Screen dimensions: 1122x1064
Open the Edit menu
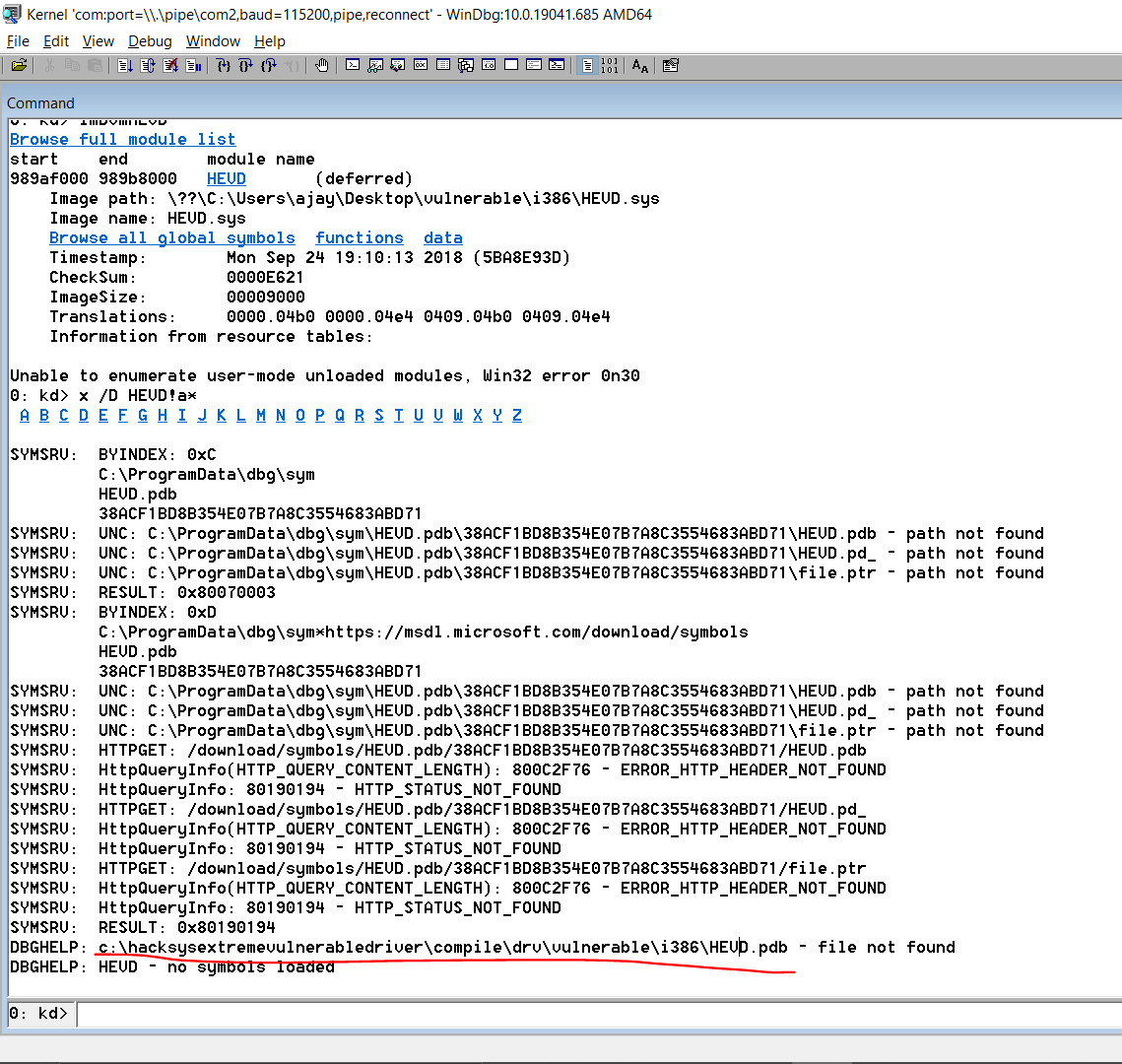point(56,41)
